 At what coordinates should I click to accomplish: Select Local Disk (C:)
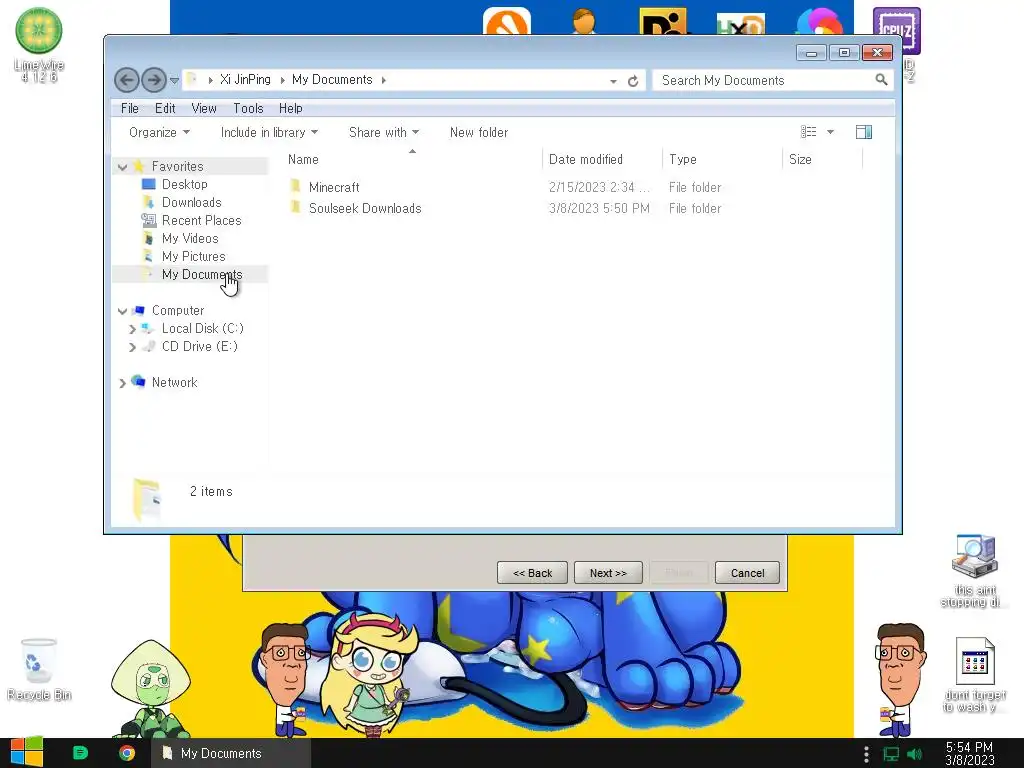202,328
